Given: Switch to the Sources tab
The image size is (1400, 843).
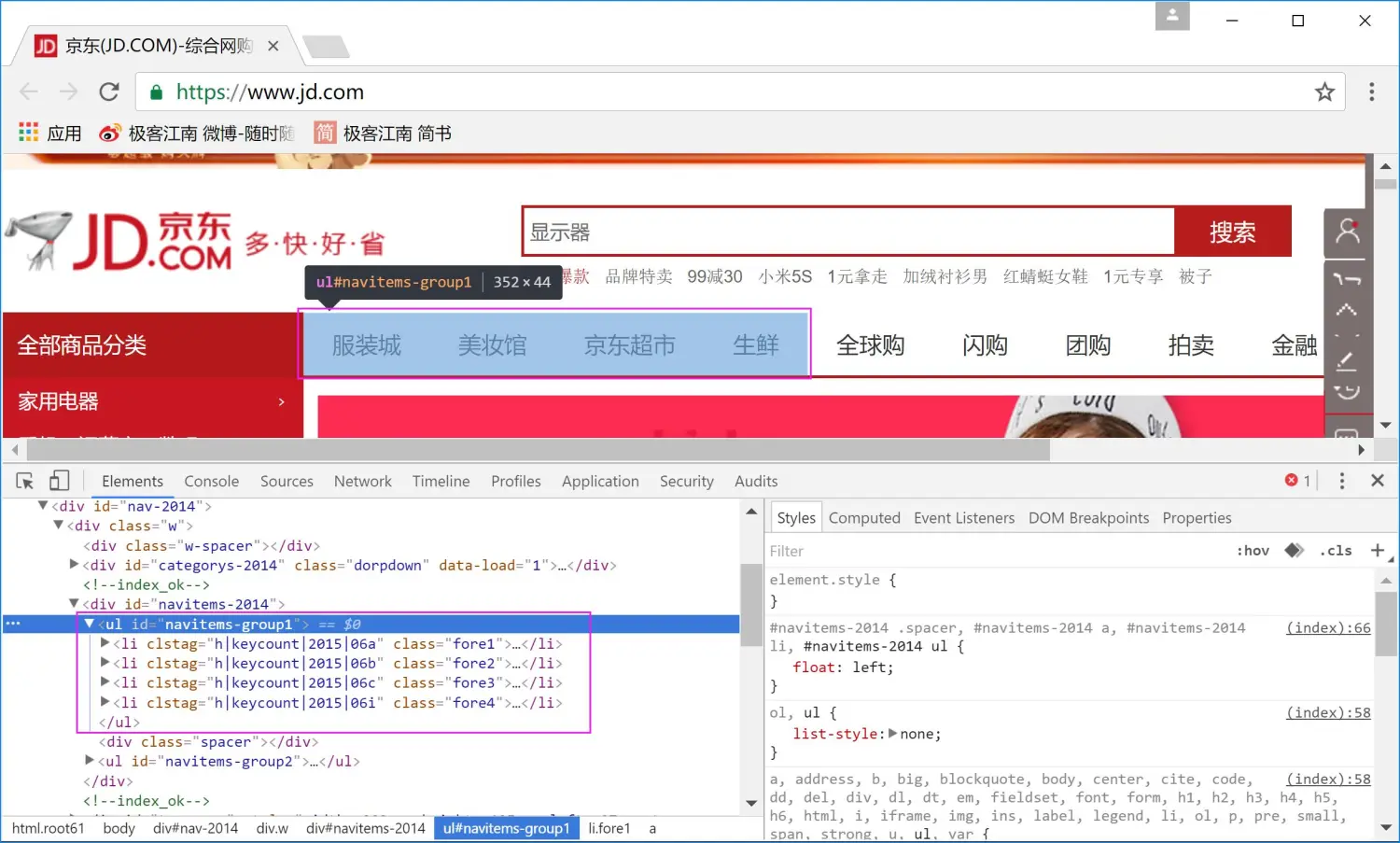Looking at the screenshot, I should 287,481.
